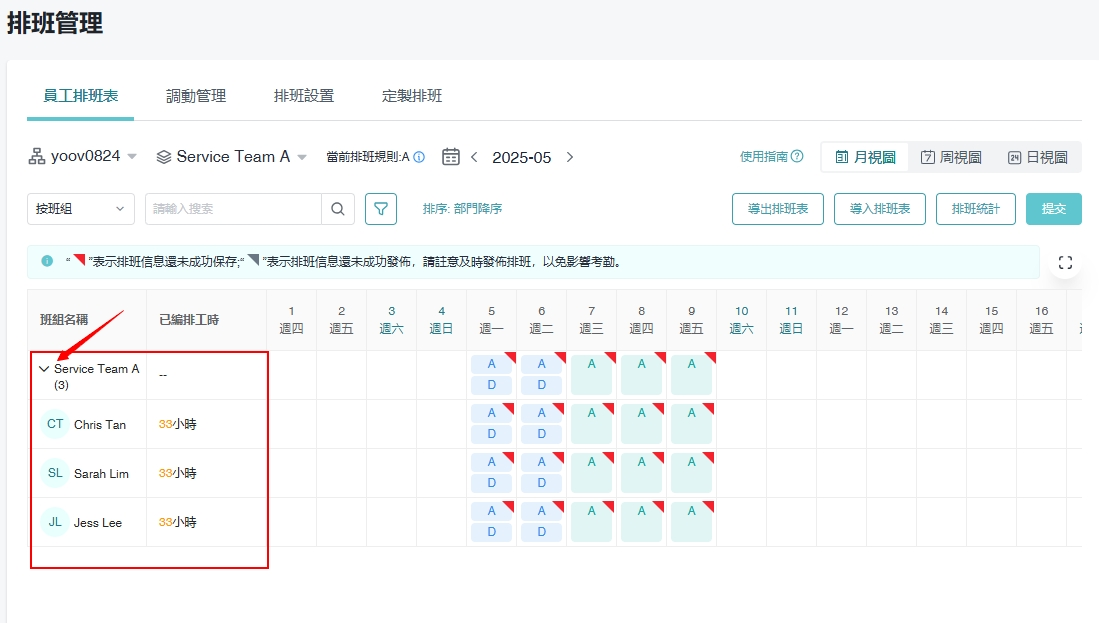Image resolution: width=1099 pixels, height=623 pixels.
Task: Click Chris Tan's CT avatar
Action: pyautogui.click(x=55, y=424)
